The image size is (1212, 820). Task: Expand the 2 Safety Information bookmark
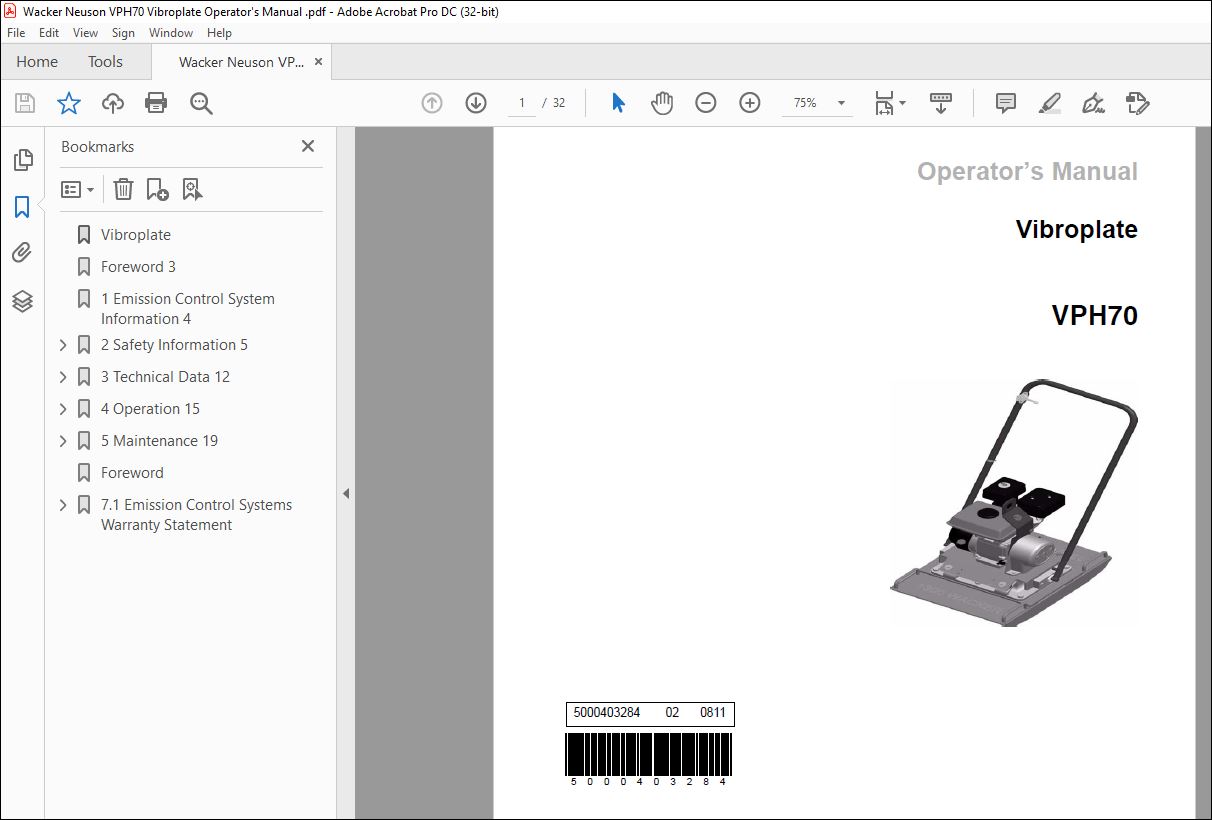point(63,345)
